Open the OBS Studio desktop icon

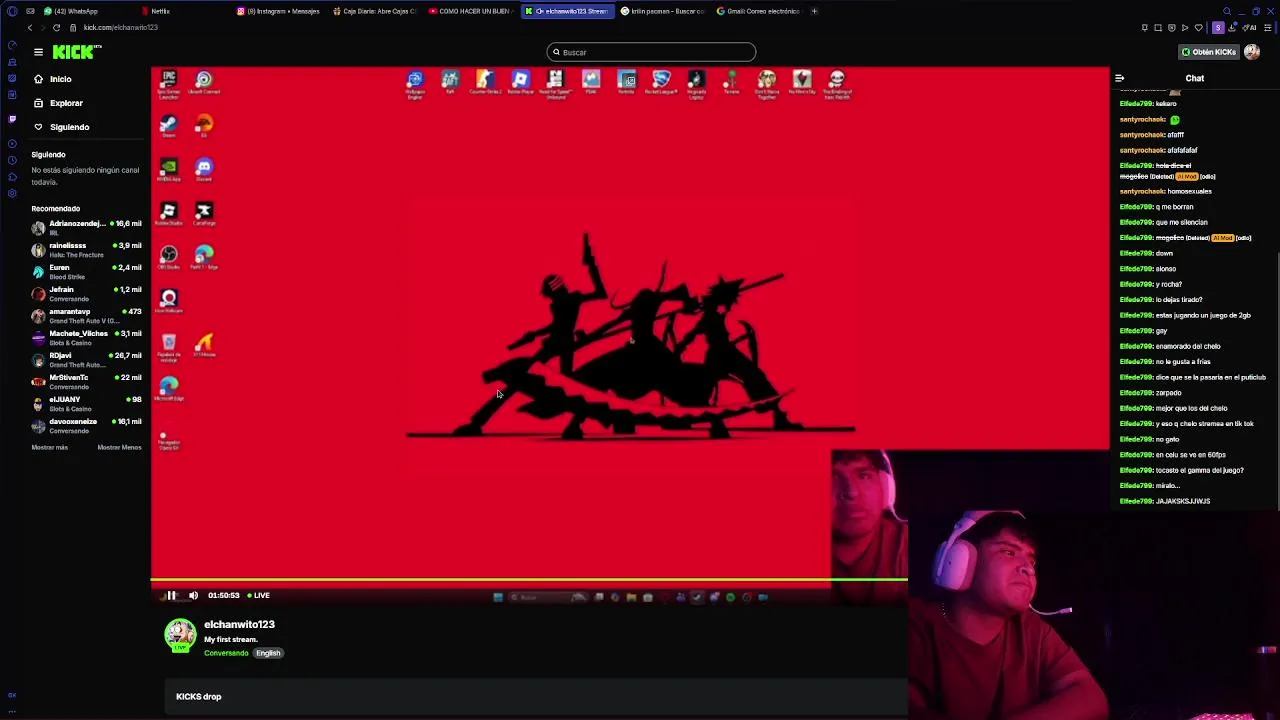click(x=169, y=257)
